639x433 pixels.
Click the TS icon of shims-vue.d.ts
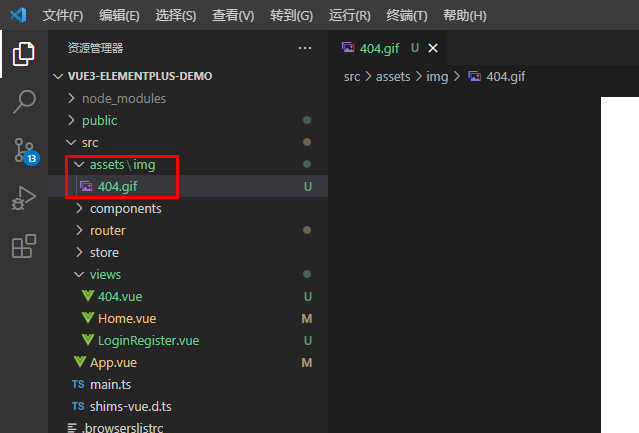78,406
